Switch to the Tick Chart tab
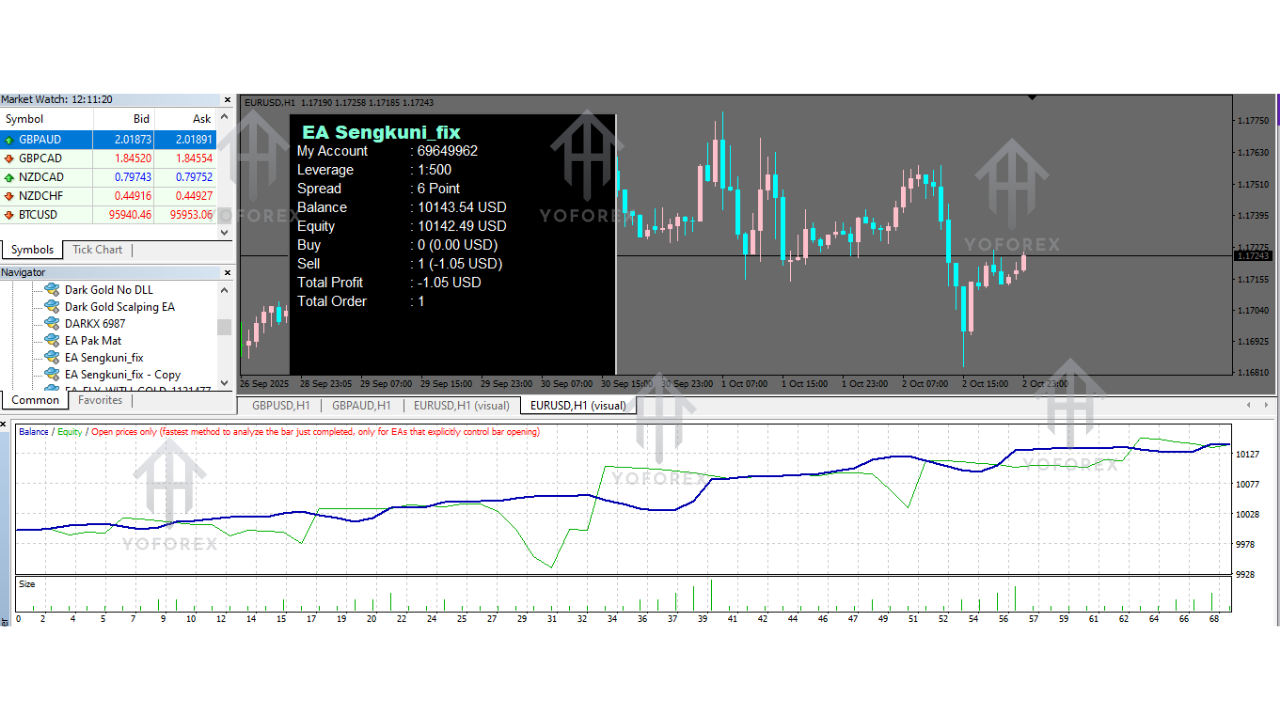The image size is (1280, 720). 97,250
